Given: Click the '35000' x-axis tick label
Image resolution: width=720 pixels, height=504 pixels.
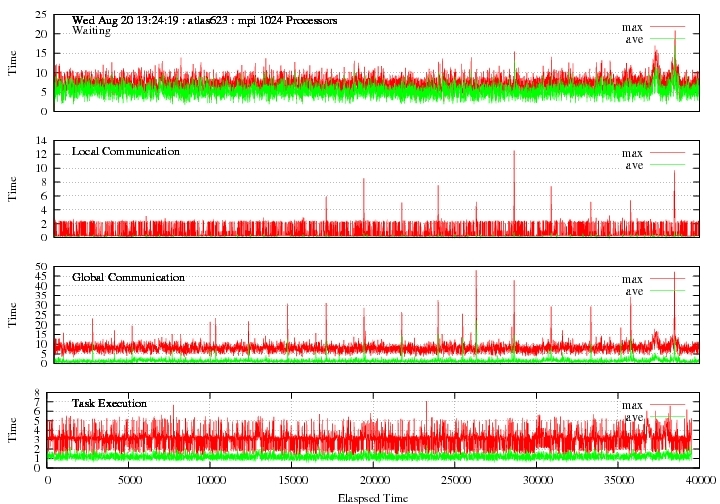Looking at the screenshot, I should click(x=619, y=480).
